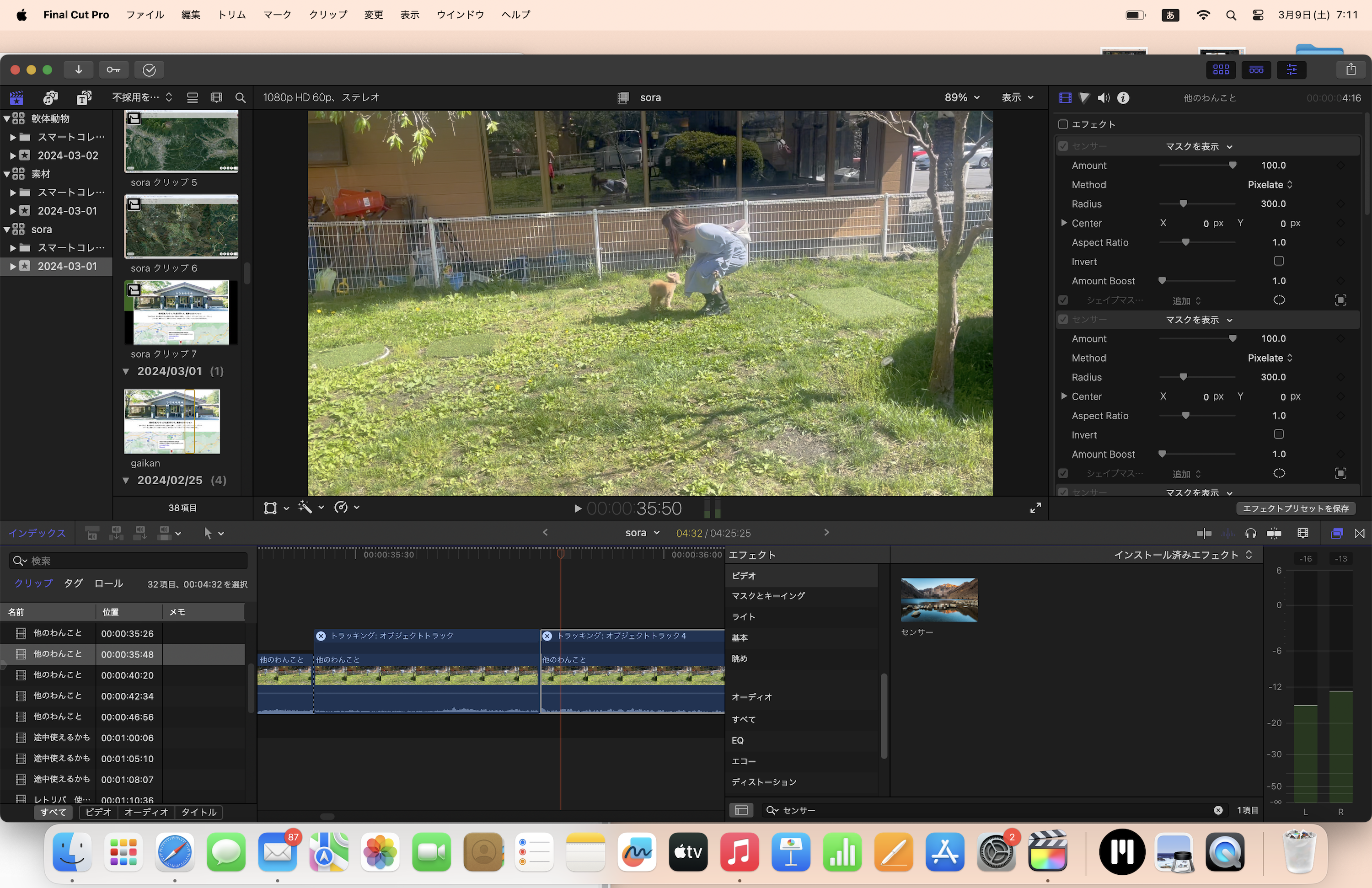Toggle the first Invert checkbox
This screenshot has height=888, width=1372.
coord(1278,261)
